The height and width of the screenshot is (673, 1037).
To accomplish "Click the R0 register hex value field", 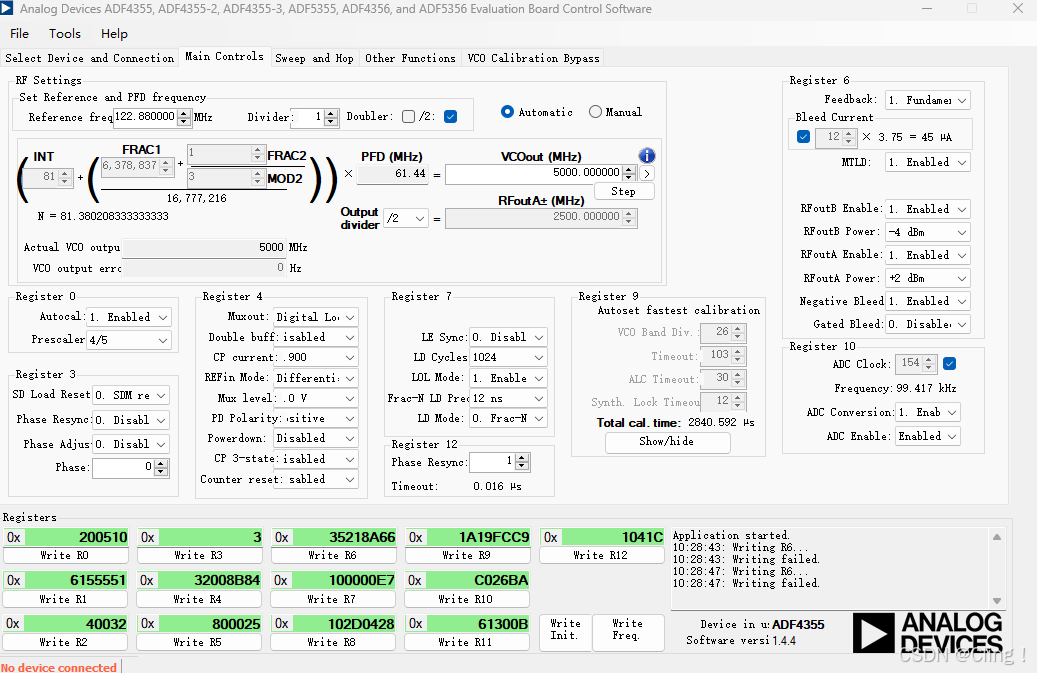I will [x=76, y=537].
